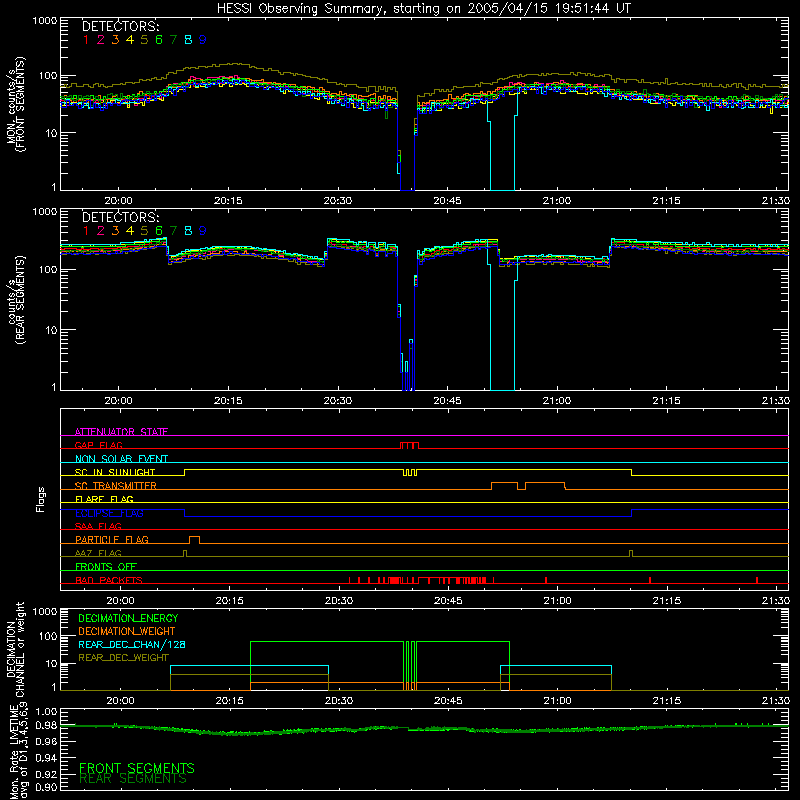Click the PARTICLE FLAG label
Screen dimensions: 800x800
[x=112, y=539]
